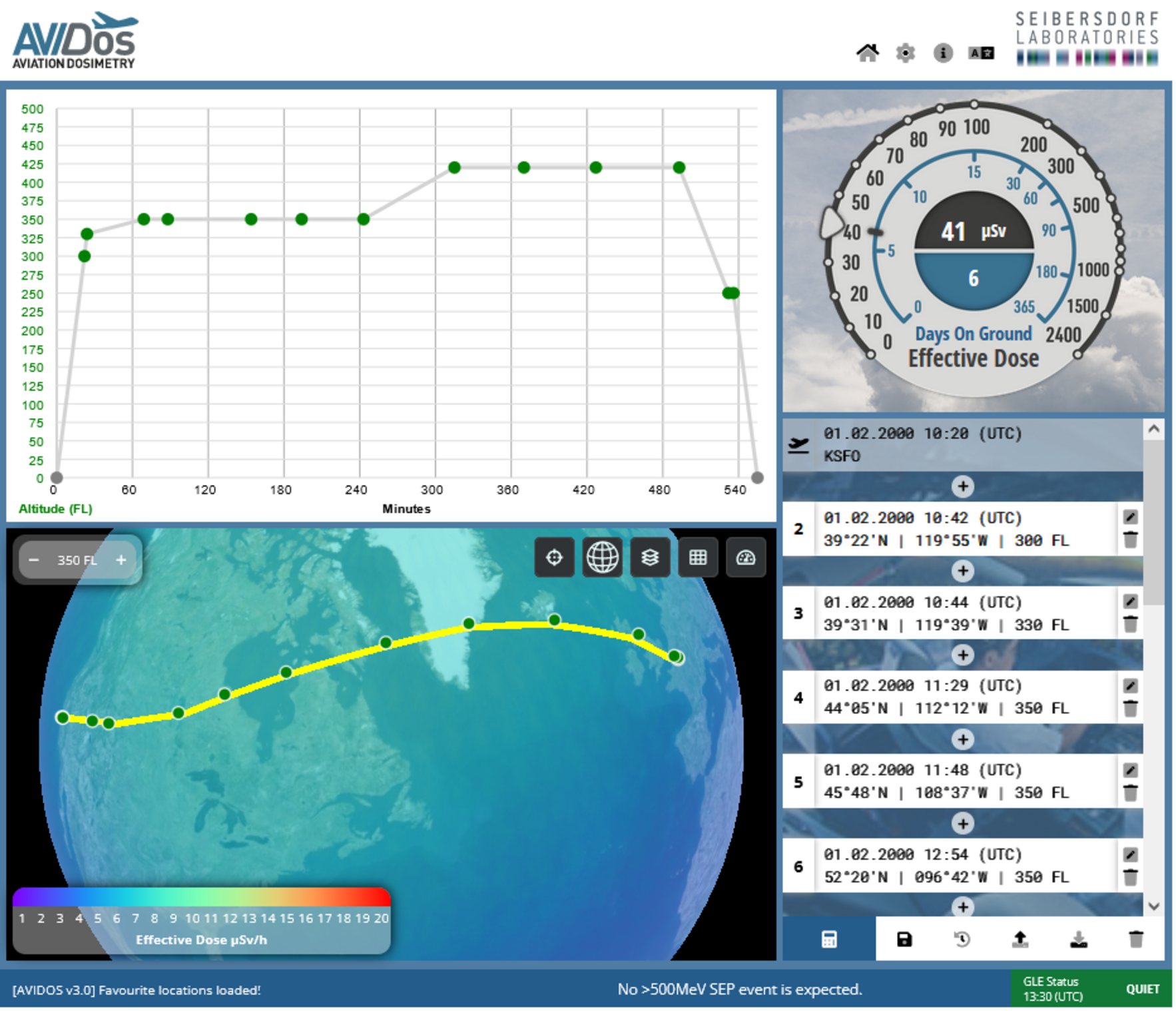The image size is (1176, 1011).
Task: Delete waypoint 3 at 10:44
Action: [1129, 624]
